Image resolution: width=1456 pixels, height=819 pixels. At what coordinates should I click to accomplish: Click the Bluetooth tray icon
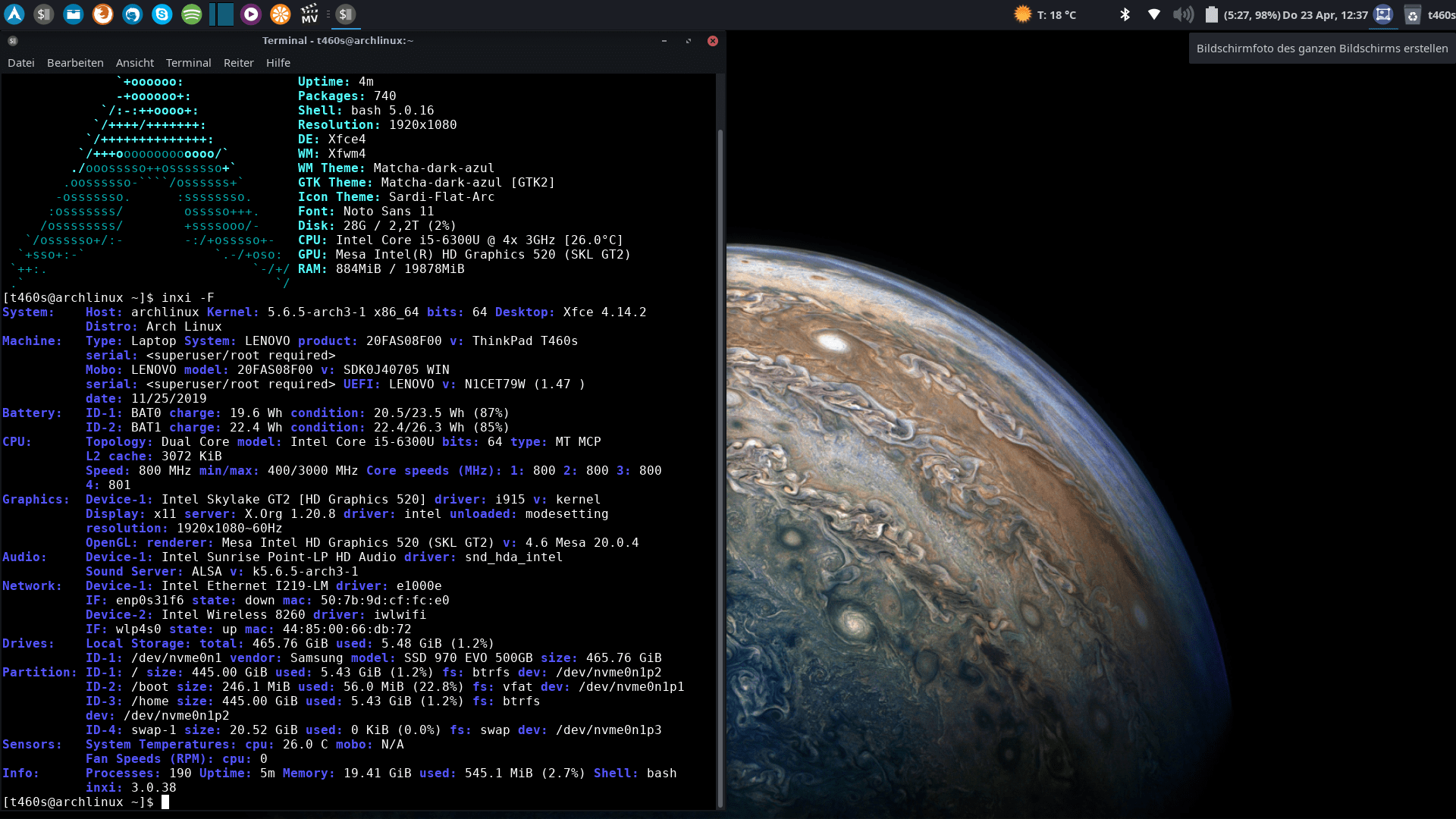[1125, 14]
